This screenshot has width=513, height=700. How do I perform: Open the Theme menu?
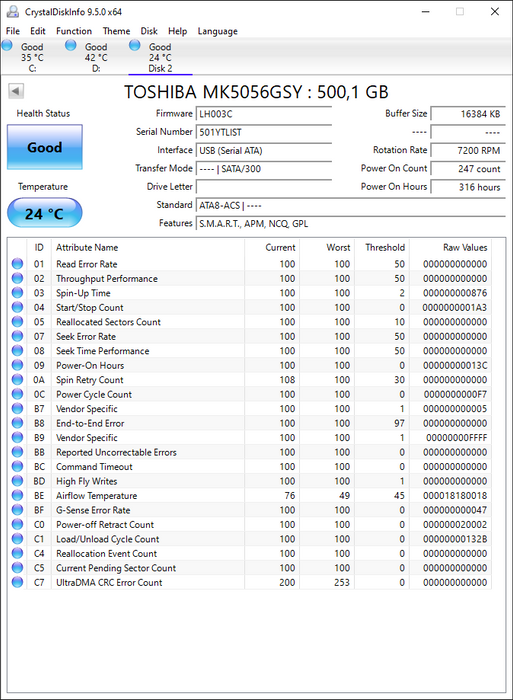(116, 31)
